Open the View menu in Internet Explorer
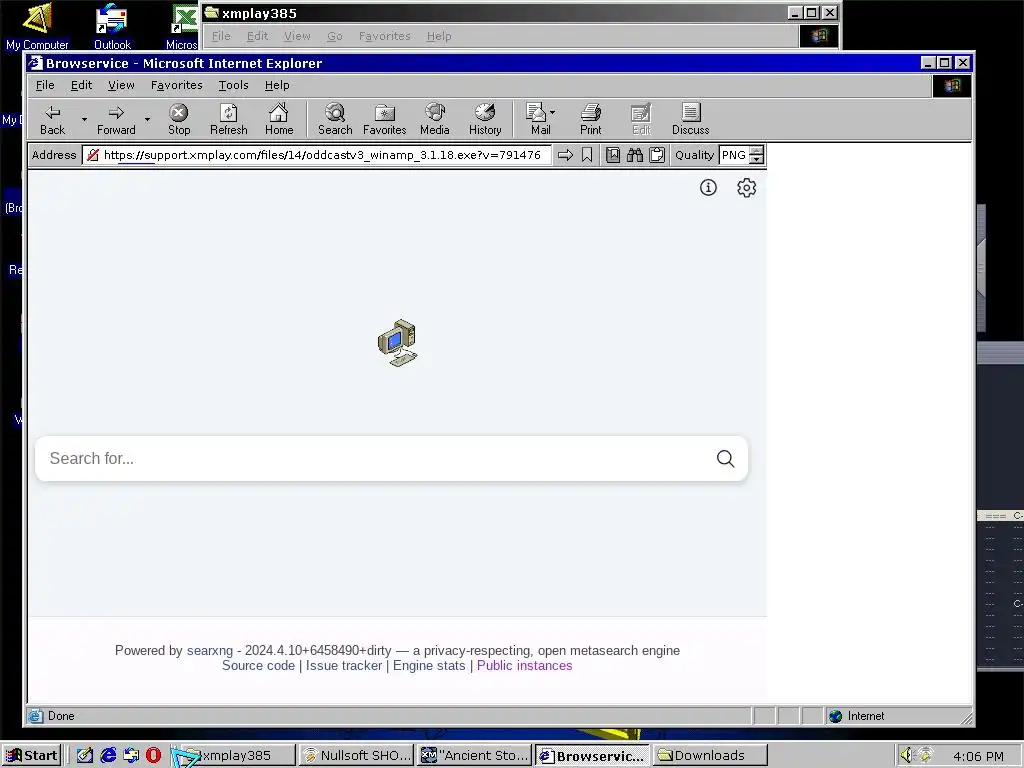 121,85
